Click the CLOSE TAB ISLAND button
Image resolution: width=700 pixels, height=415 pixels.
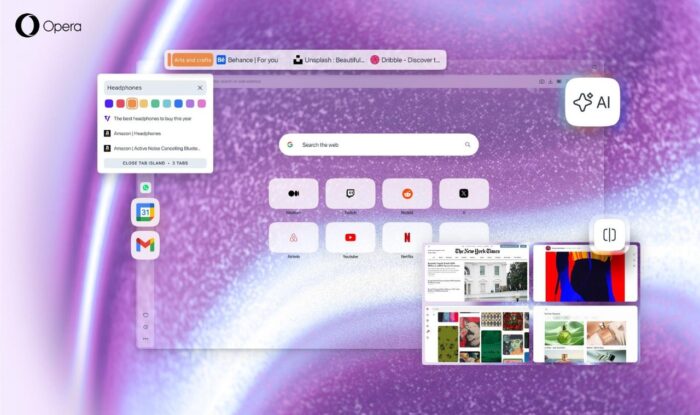[x=155, y=163]
